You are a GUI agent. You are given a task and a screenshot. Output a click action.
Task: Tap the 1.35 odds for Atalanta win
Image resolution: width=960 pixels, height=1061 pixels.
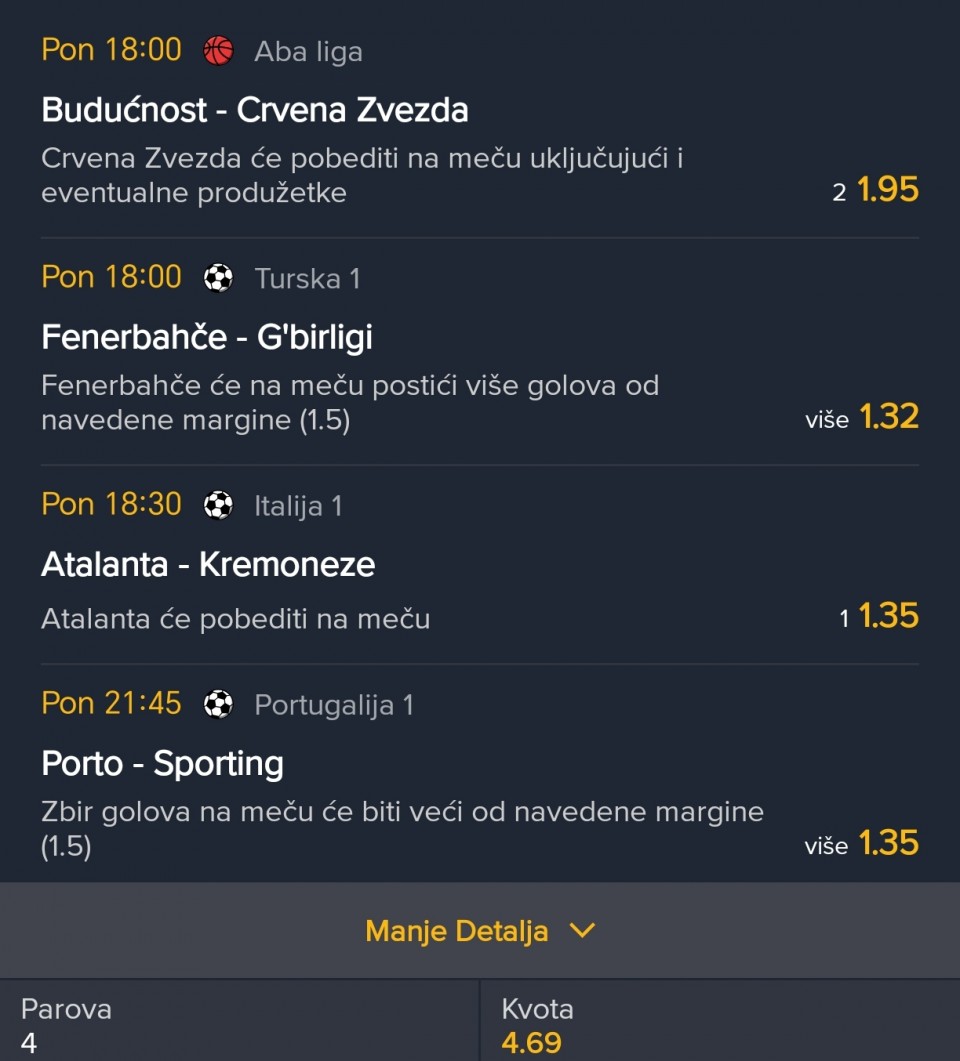[x=888, y=616]
